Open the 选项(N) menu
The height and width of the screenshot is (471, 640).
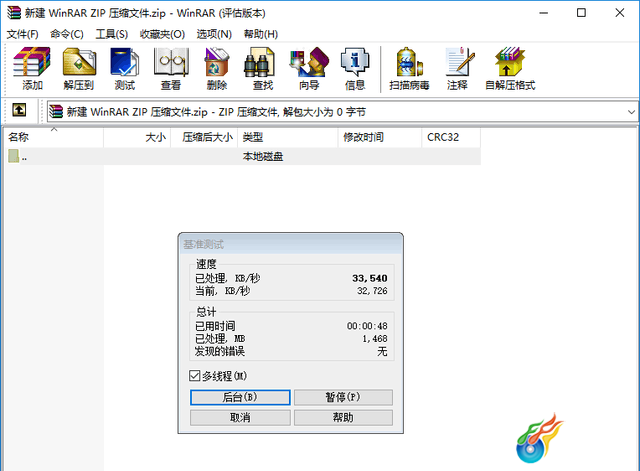click(214, 34)
